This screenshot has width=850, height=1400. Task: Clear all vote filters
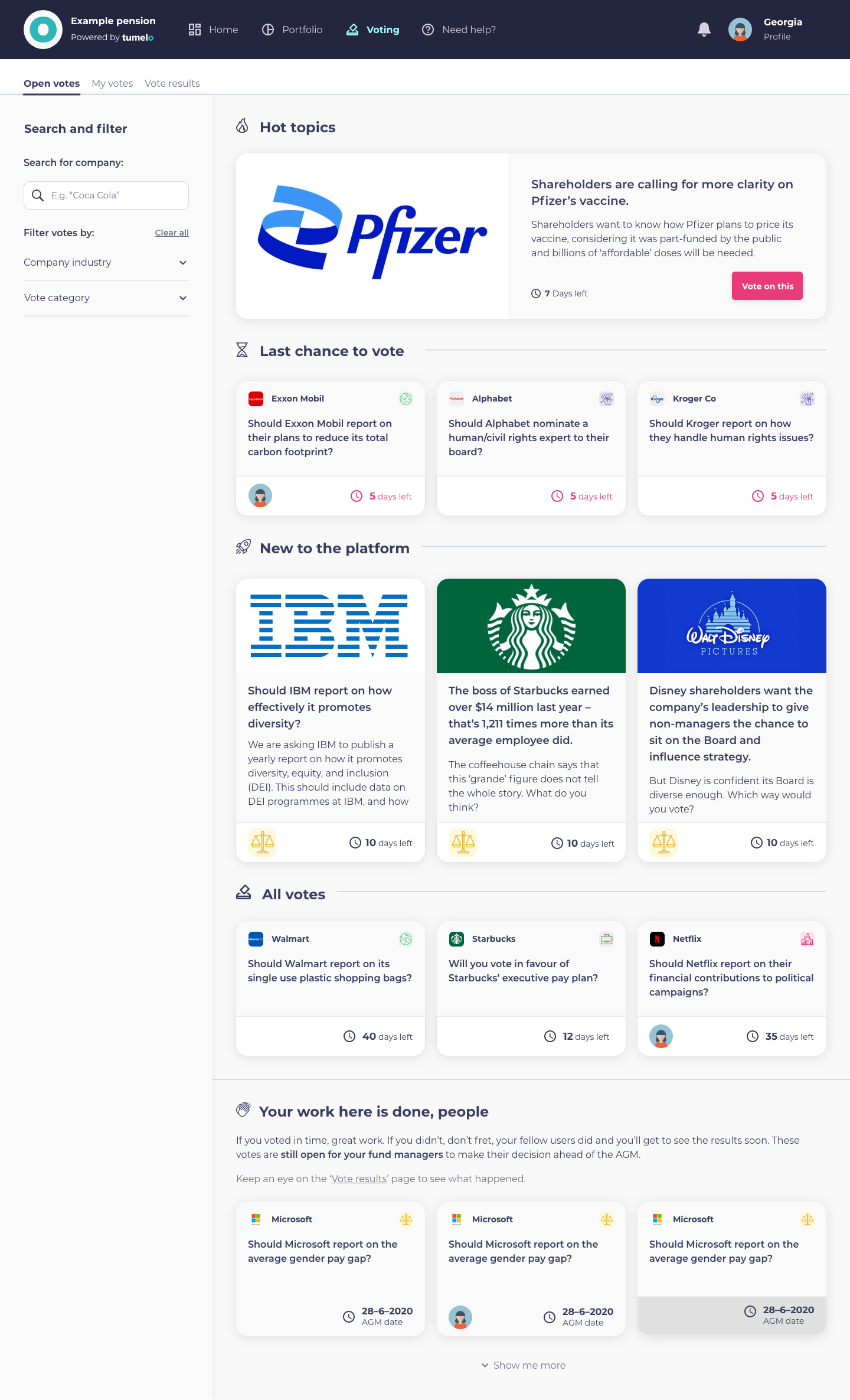[x=172, y=233]
